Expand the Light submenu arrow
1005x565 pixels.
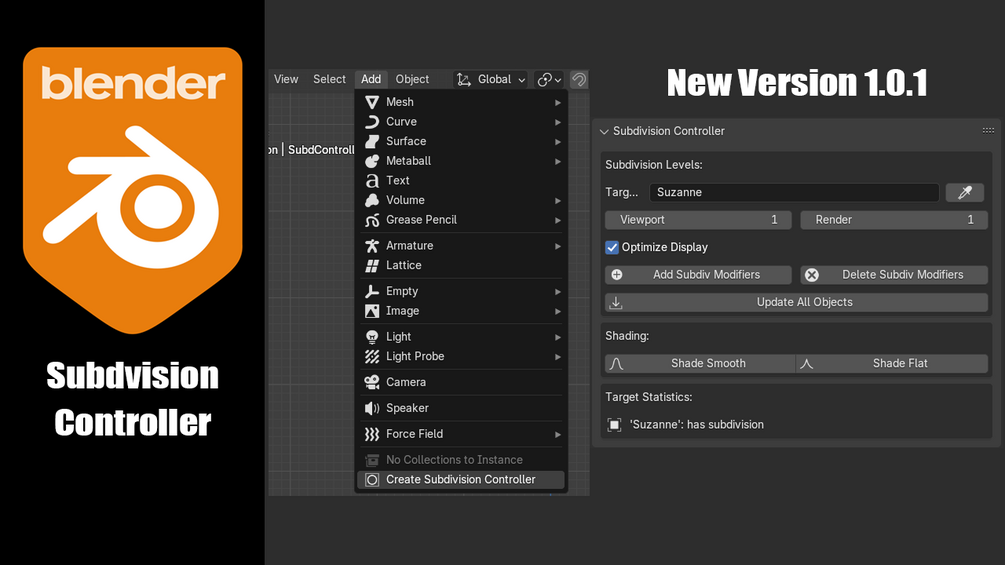tap(558, 337)
